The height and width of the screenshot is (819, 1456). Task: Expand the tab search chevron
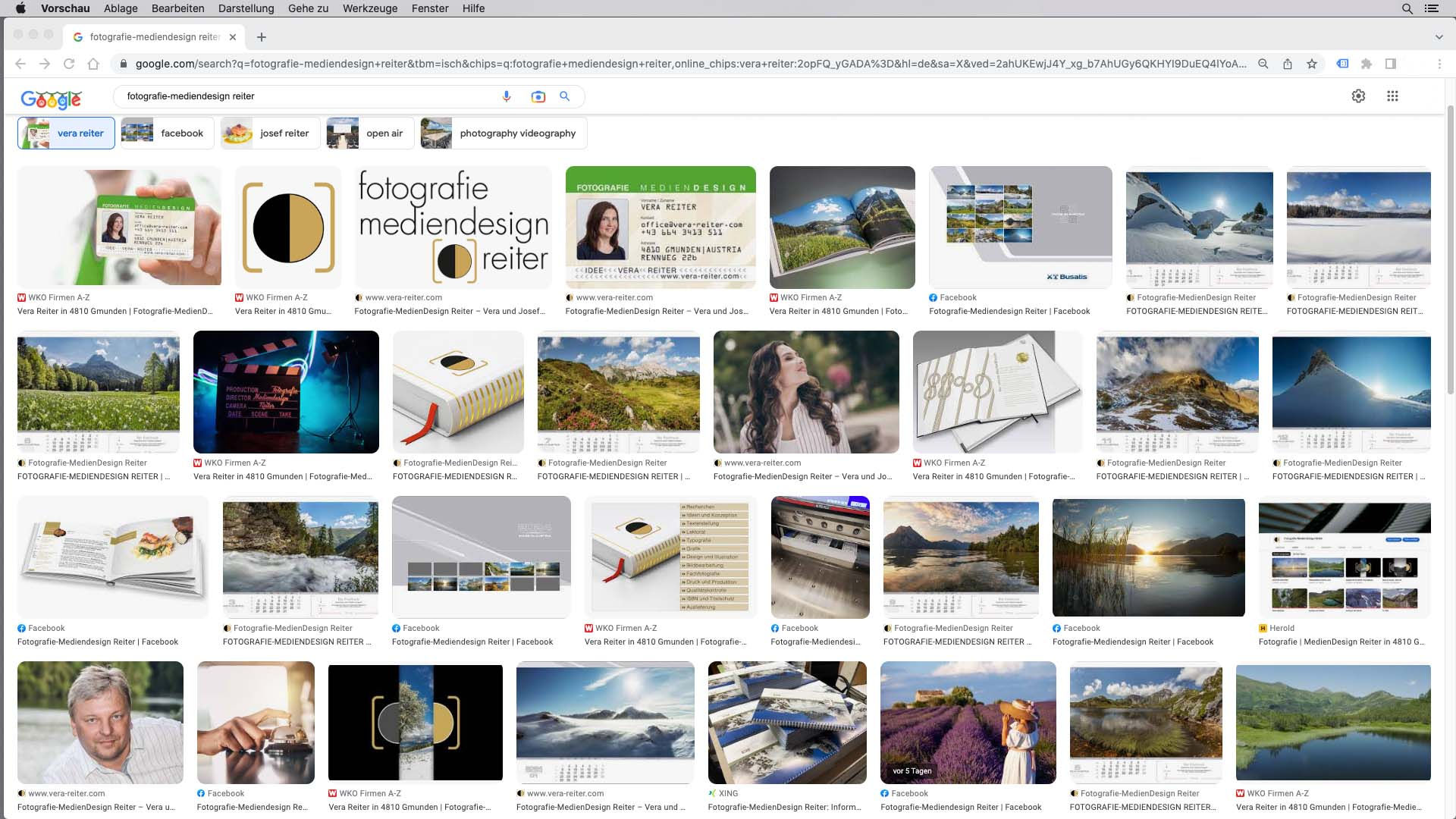pyautogui.click(x=1439, y=37)
